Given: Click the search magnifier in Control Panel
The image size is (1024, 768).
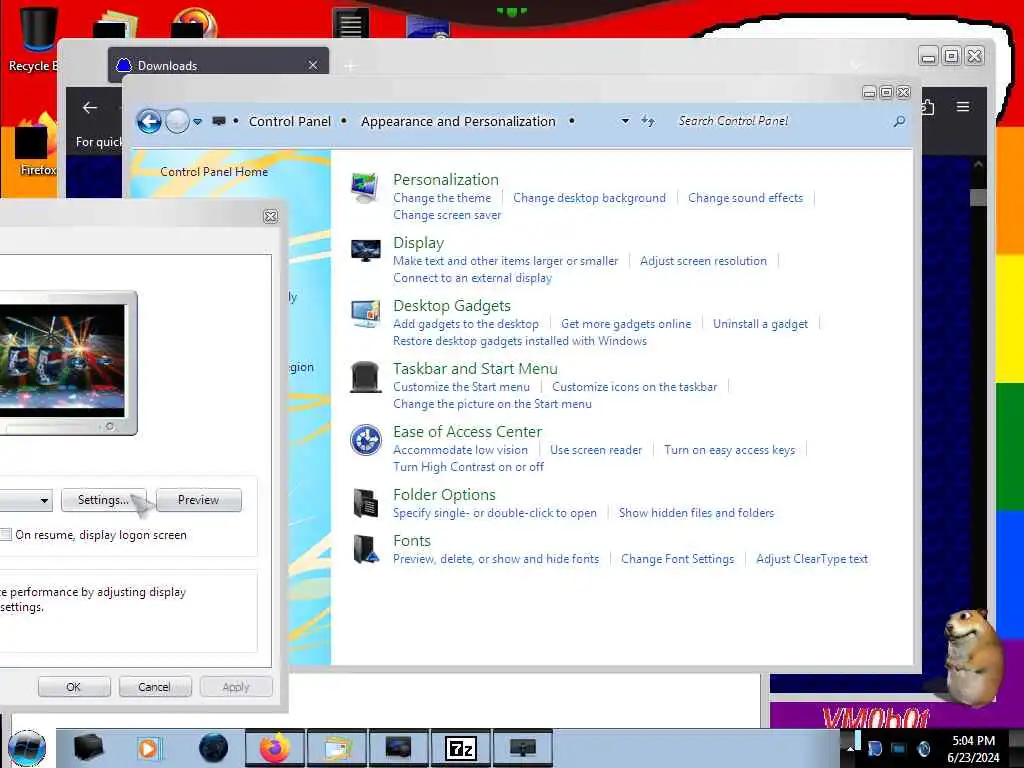Looking at the screenshot, I should point(899,121).
